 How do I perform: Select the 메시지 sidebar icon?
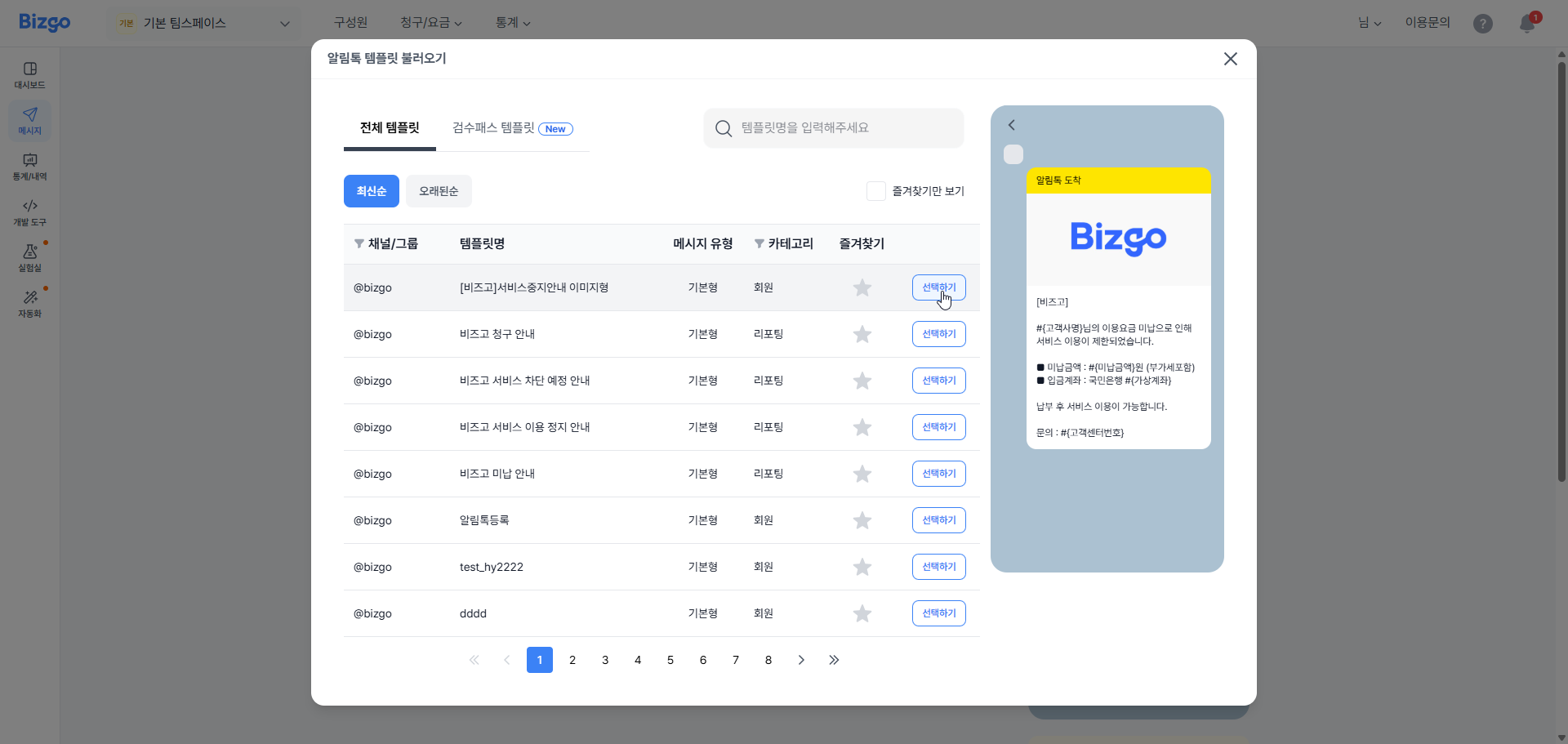(29, 120)
